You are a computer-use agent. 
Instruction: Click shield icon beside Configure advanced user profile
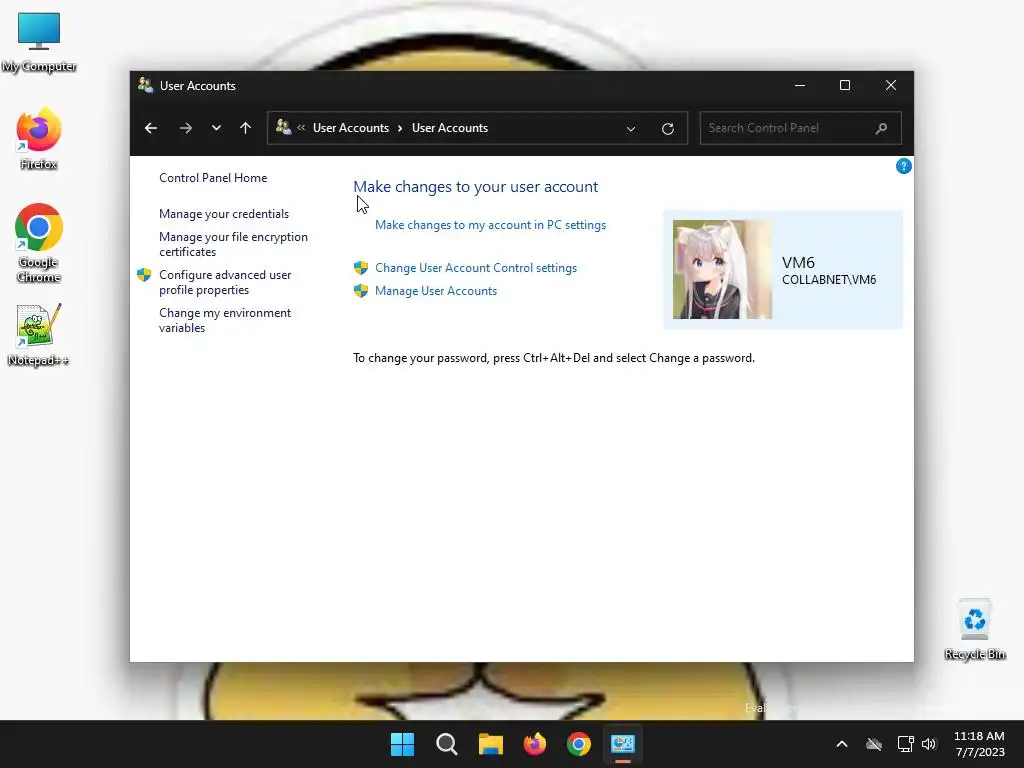point(144,275)
